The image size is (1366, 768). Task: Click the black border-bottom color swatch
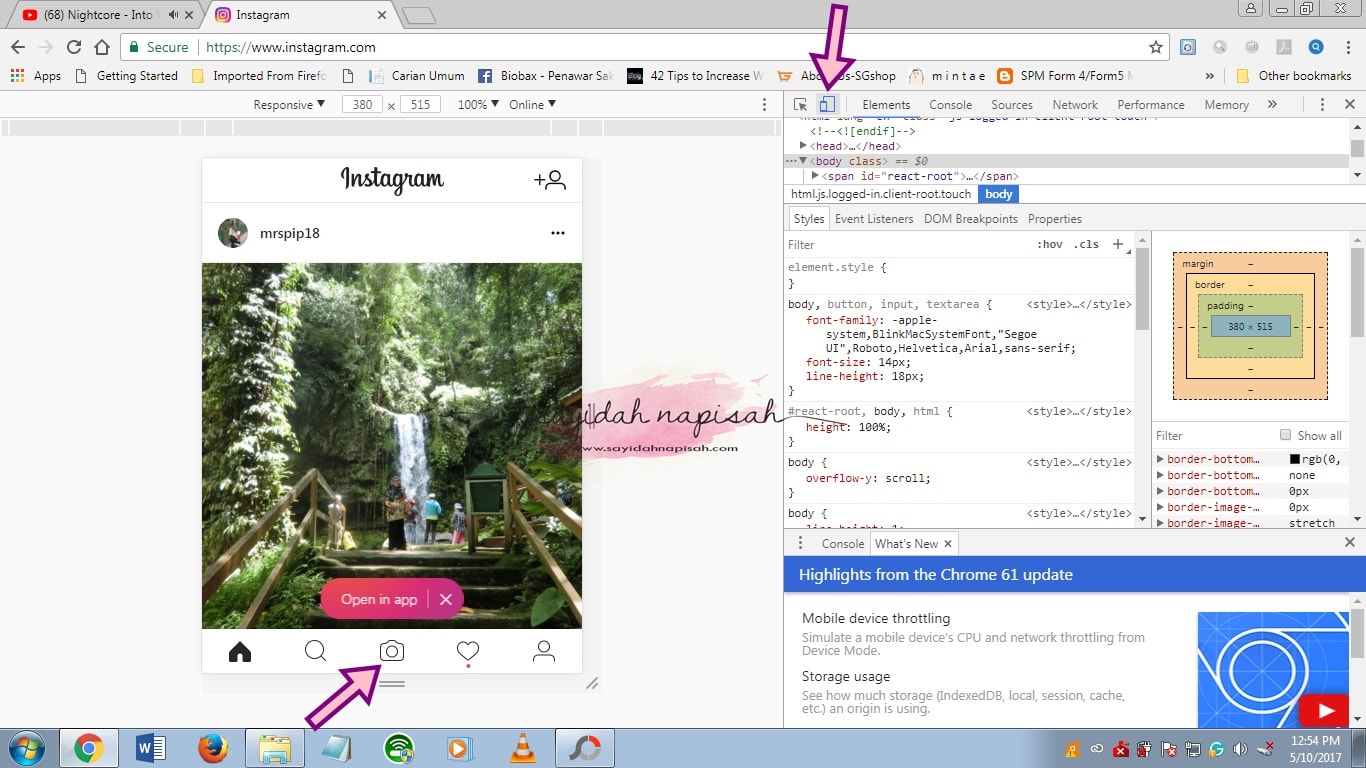tap(1295, 459)
